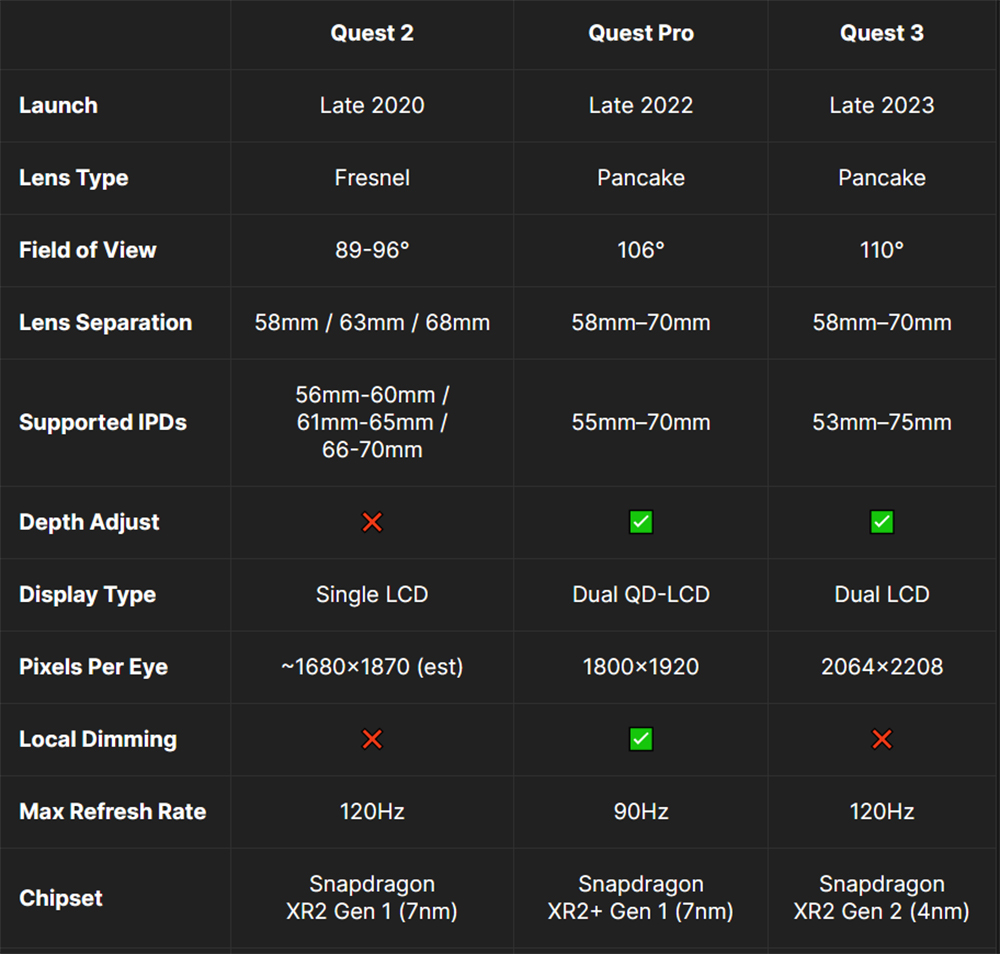The image size is (1000, 954).
Task: Click the Supported IPDs row label
Action: [102, 422]
